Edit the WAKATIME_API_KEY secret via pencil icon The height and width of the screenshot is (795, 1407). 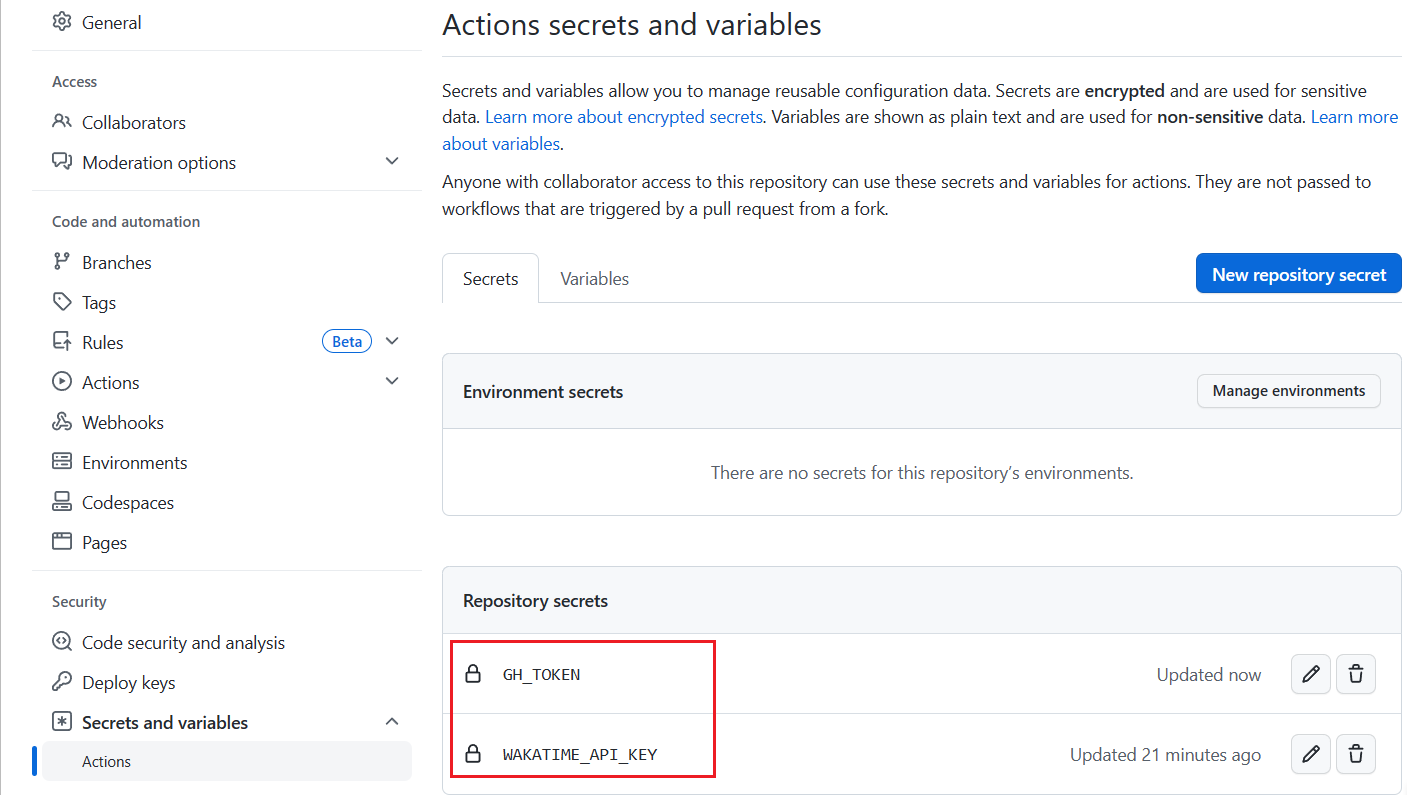click(1311, 754)
